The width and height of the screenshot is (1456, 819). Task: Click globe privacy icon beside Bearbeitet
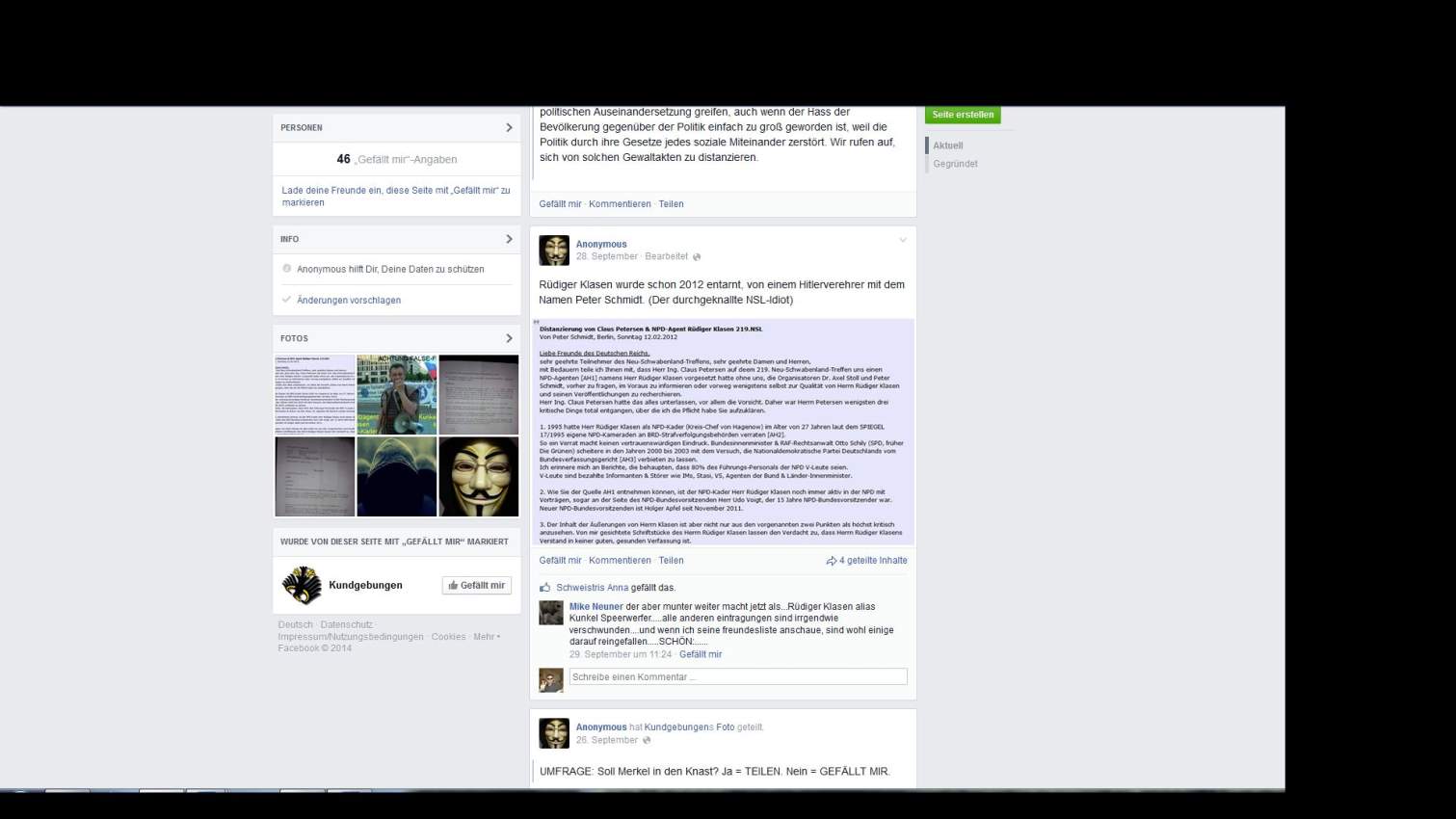point(697,257)
